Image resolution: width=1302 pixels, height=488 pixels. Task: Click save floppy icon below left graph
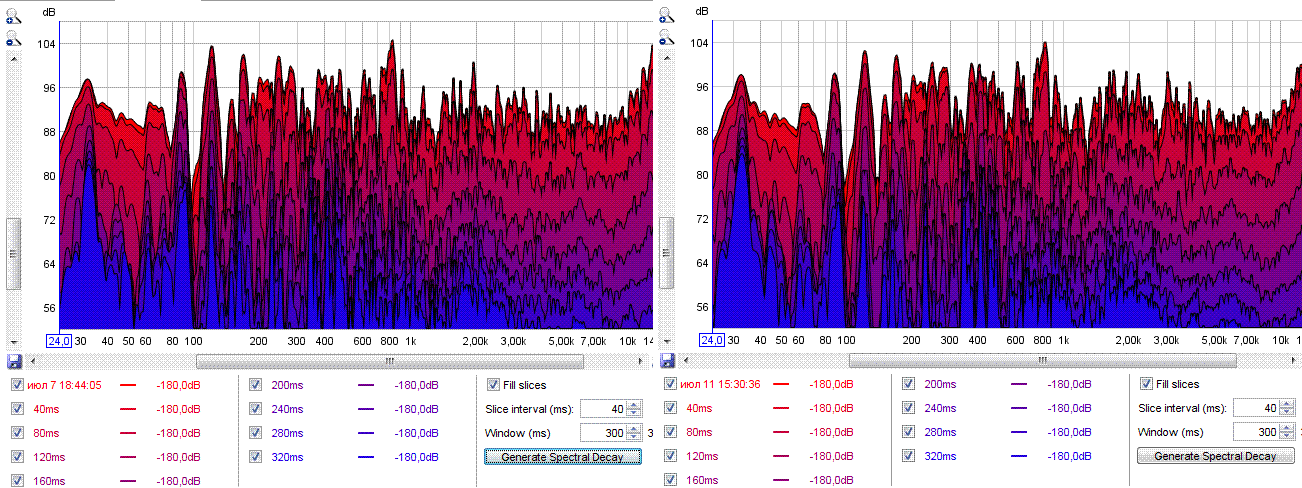14,361
